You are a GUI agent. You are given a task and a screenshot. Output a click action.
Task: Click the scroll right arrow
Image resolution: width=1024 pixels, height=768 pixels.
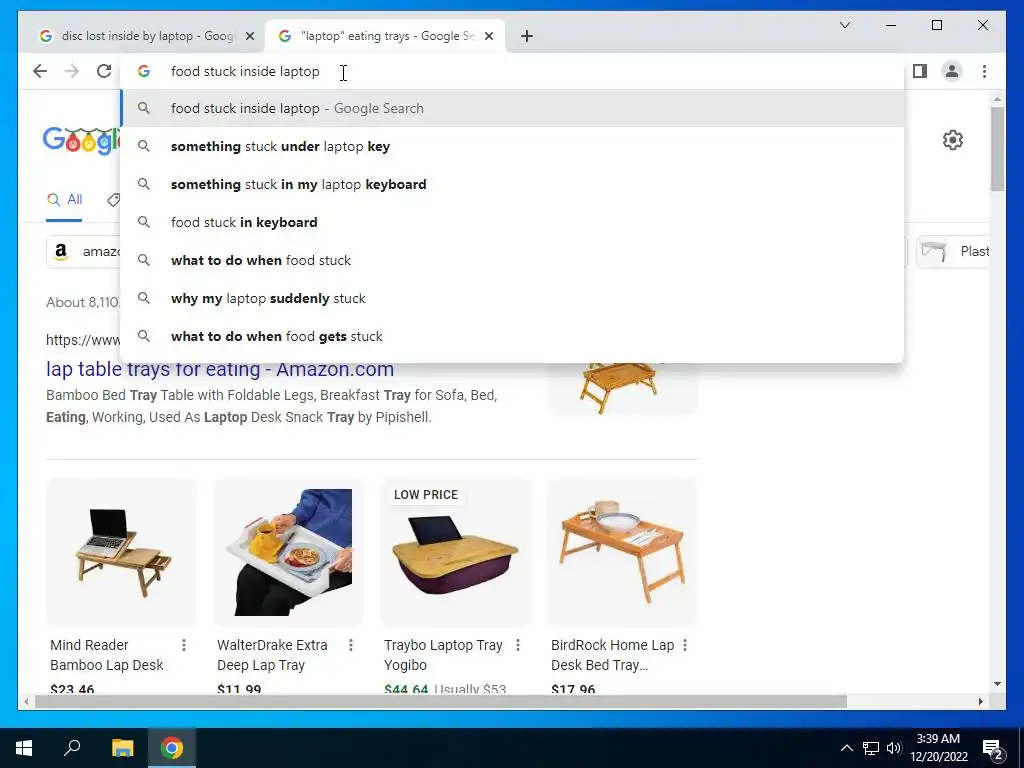(x=980, y=701)
